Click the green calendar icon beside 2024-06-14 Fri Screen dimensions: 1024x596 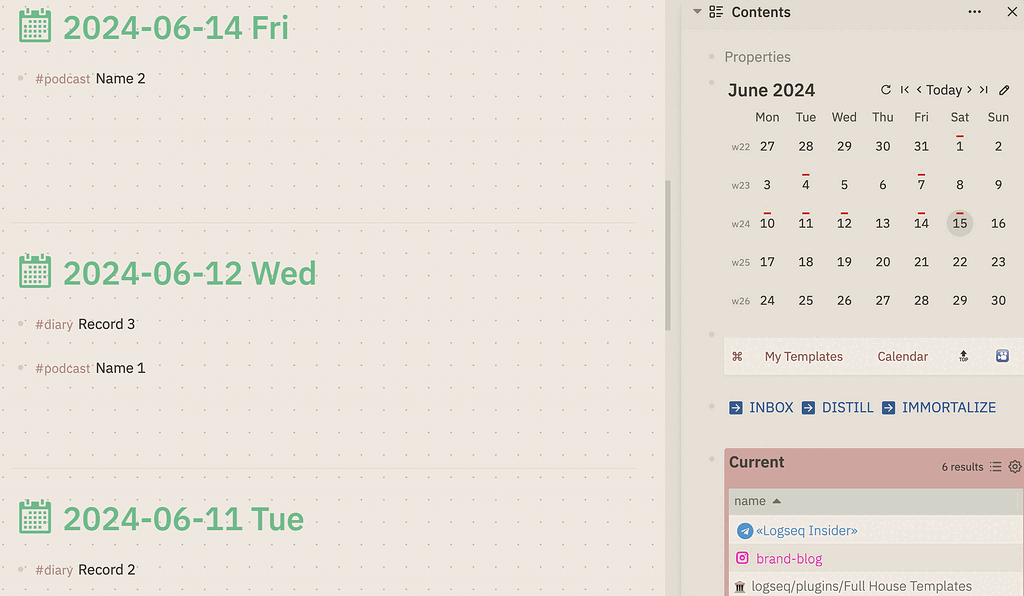coord(35,25)
